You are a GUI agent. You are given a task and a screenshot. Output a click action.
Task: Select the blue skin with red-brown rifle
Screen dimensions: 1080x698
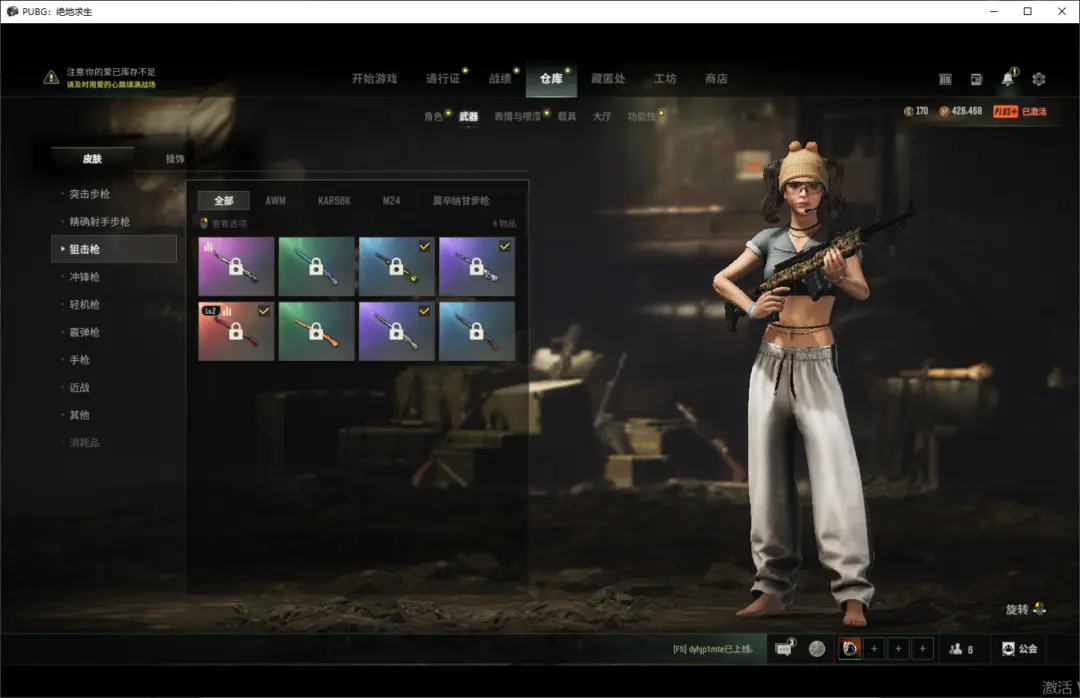[477, 331]
